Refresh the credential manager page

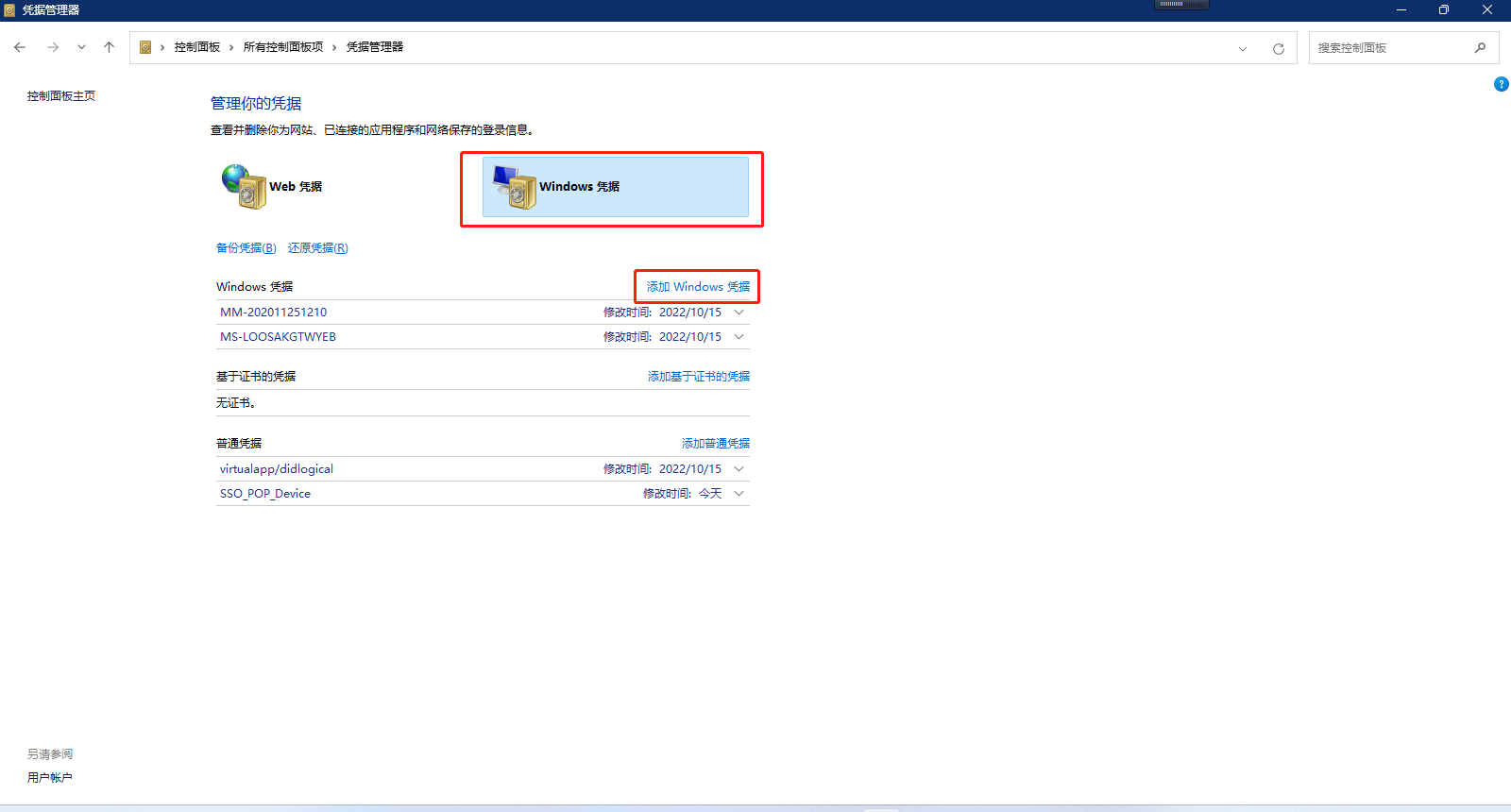1279,48
